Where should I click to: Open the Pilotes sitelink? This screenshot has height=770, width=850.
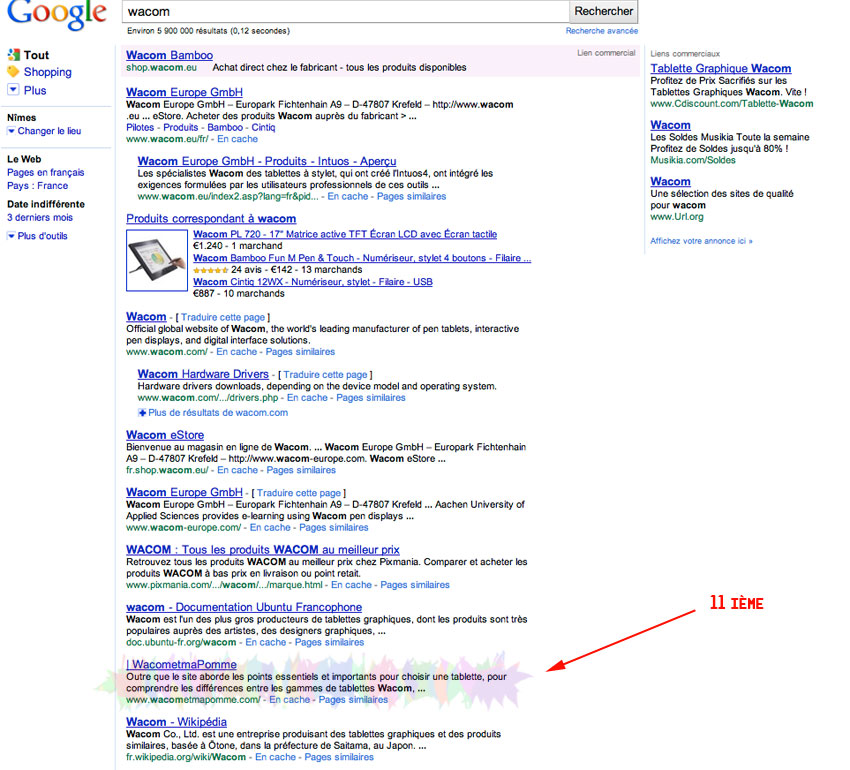coord(140,127)
